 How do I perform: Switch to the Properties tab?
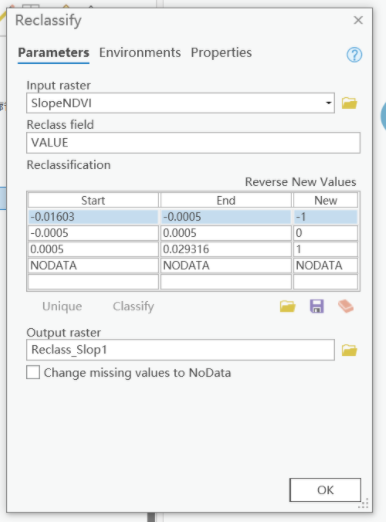(221, 53)
